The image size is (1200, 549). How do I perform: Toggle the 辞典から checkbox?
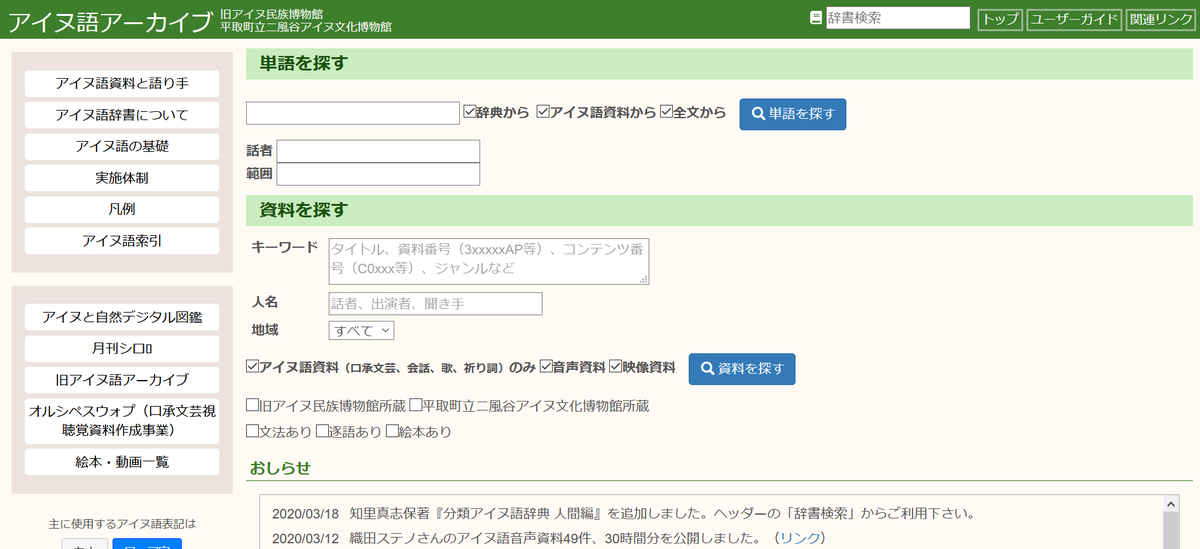click(x=470, y=113)
